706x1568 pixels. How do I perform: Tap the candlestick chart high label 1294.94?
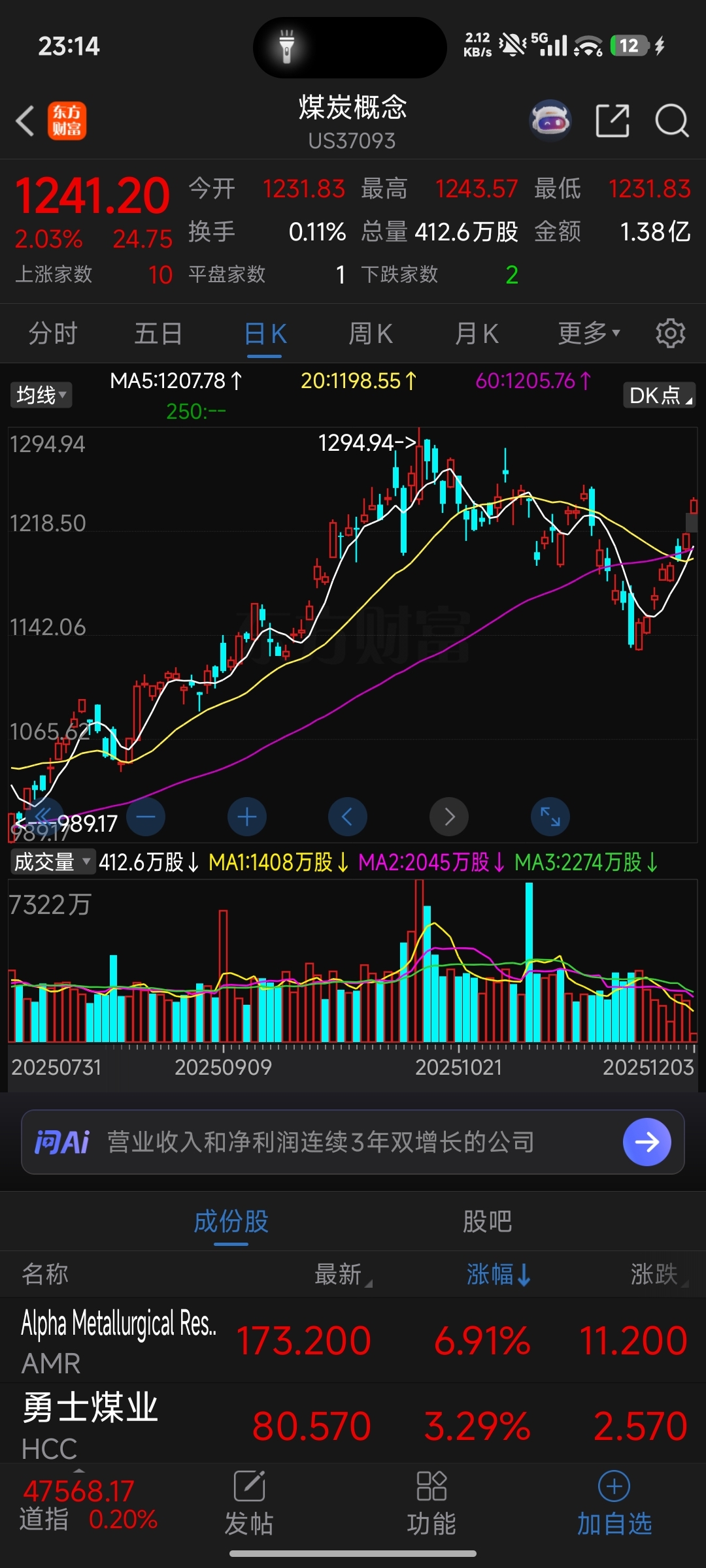point(367,443)
